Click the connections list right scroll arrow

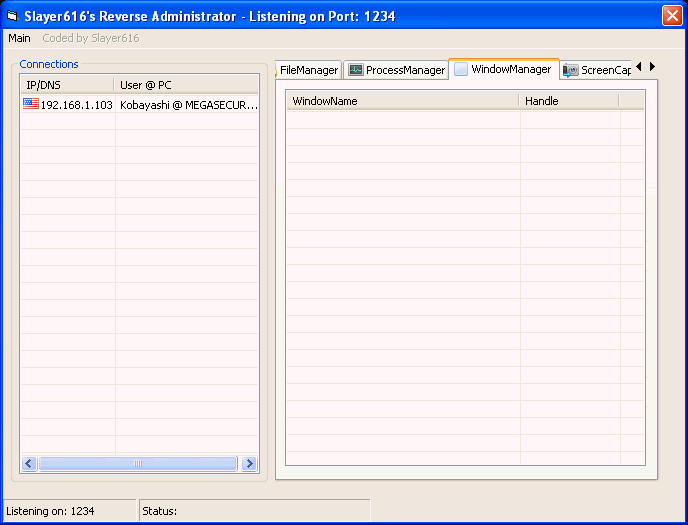tap(249, 464)
